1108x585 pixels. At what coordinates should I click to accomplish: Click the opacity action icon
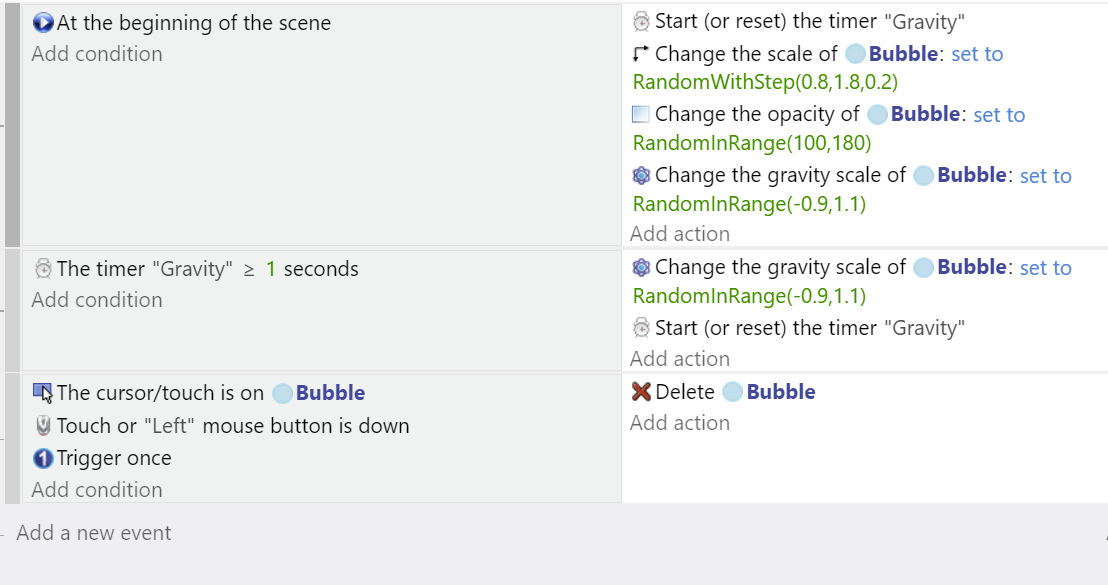tap(641, 115)
